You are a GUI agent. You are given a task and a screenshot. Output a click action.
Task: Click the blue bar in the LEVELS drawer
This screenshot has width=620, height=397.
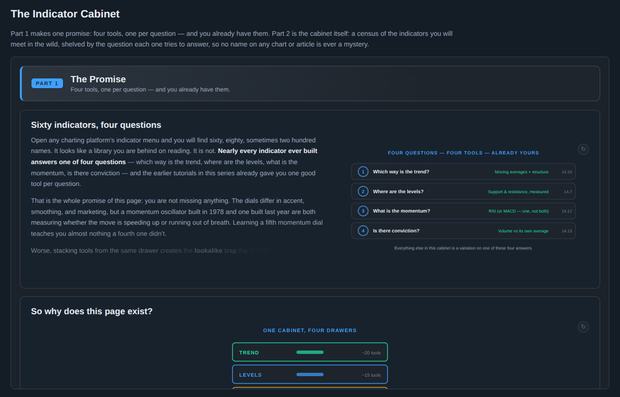coord(310,374)
